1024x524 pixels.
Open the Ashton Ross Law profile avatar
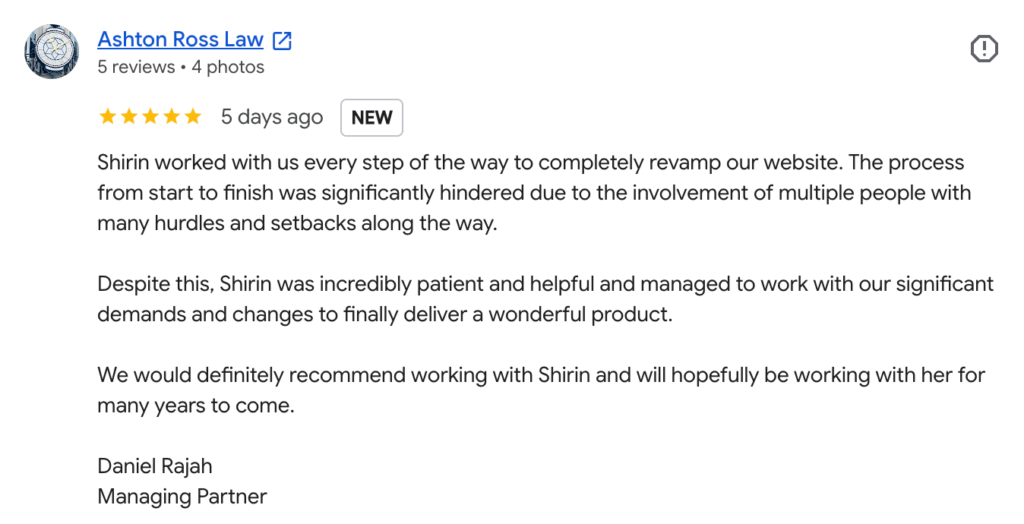[52, 52]
